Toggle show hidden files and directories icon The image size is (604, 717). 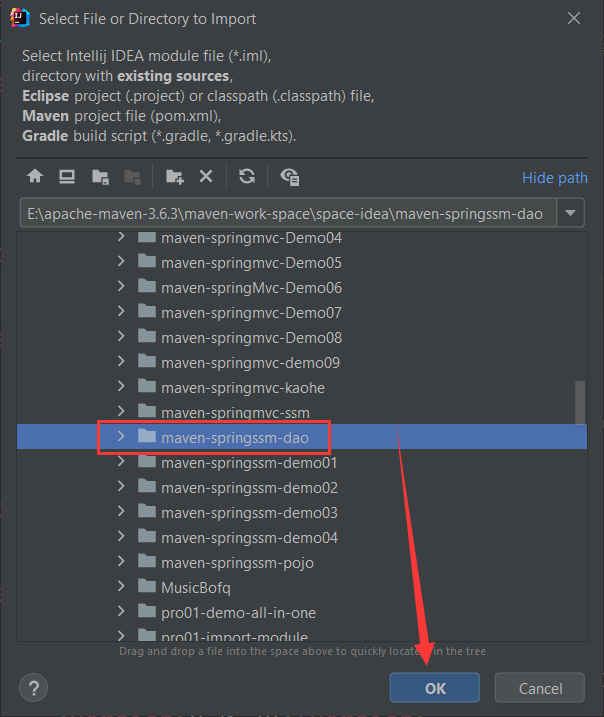pos(289,177)
